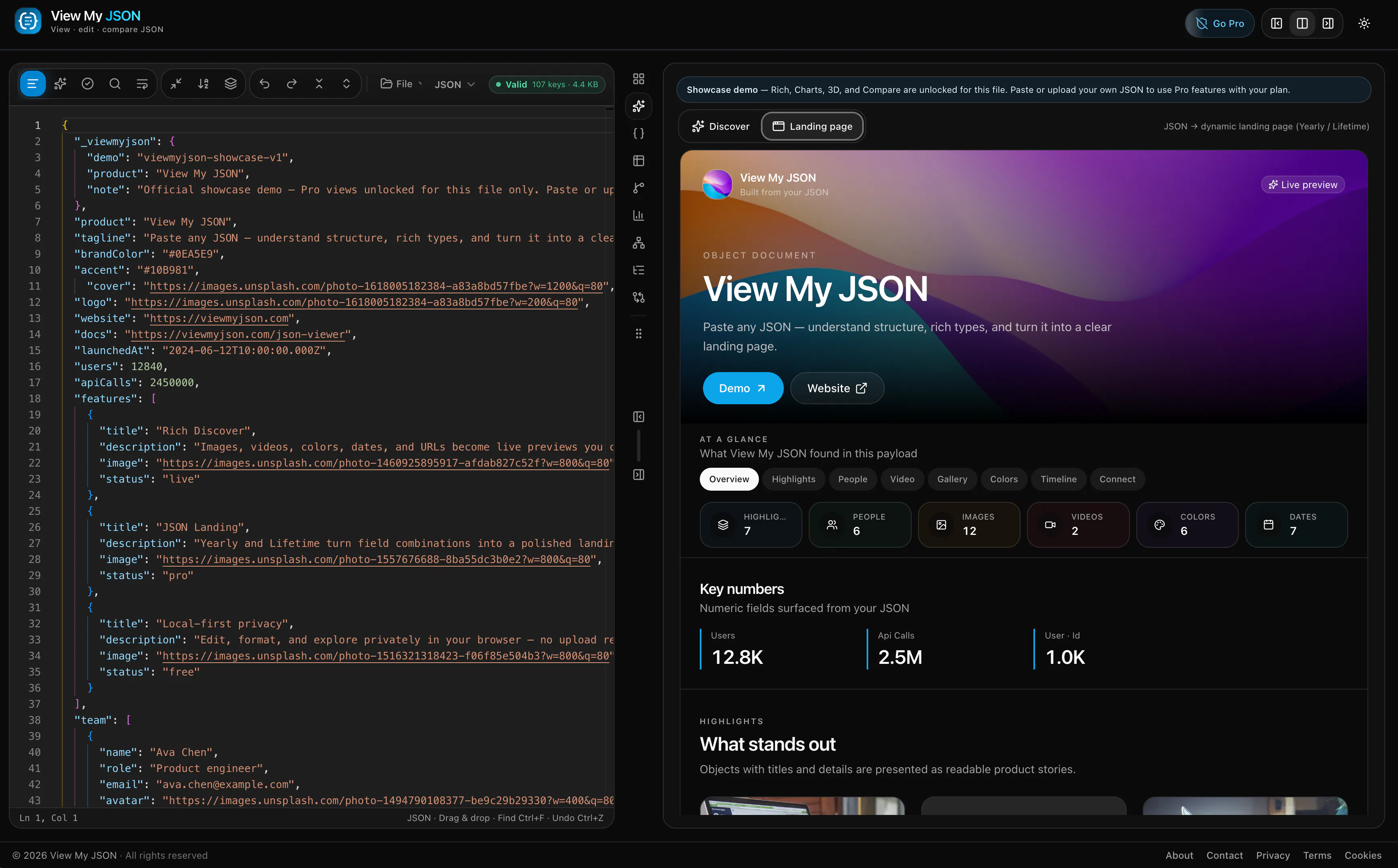This screenshot has height=868, width=1398.
Task: Open the search magnifier in editor toolbar
Action: coord(115,84)
